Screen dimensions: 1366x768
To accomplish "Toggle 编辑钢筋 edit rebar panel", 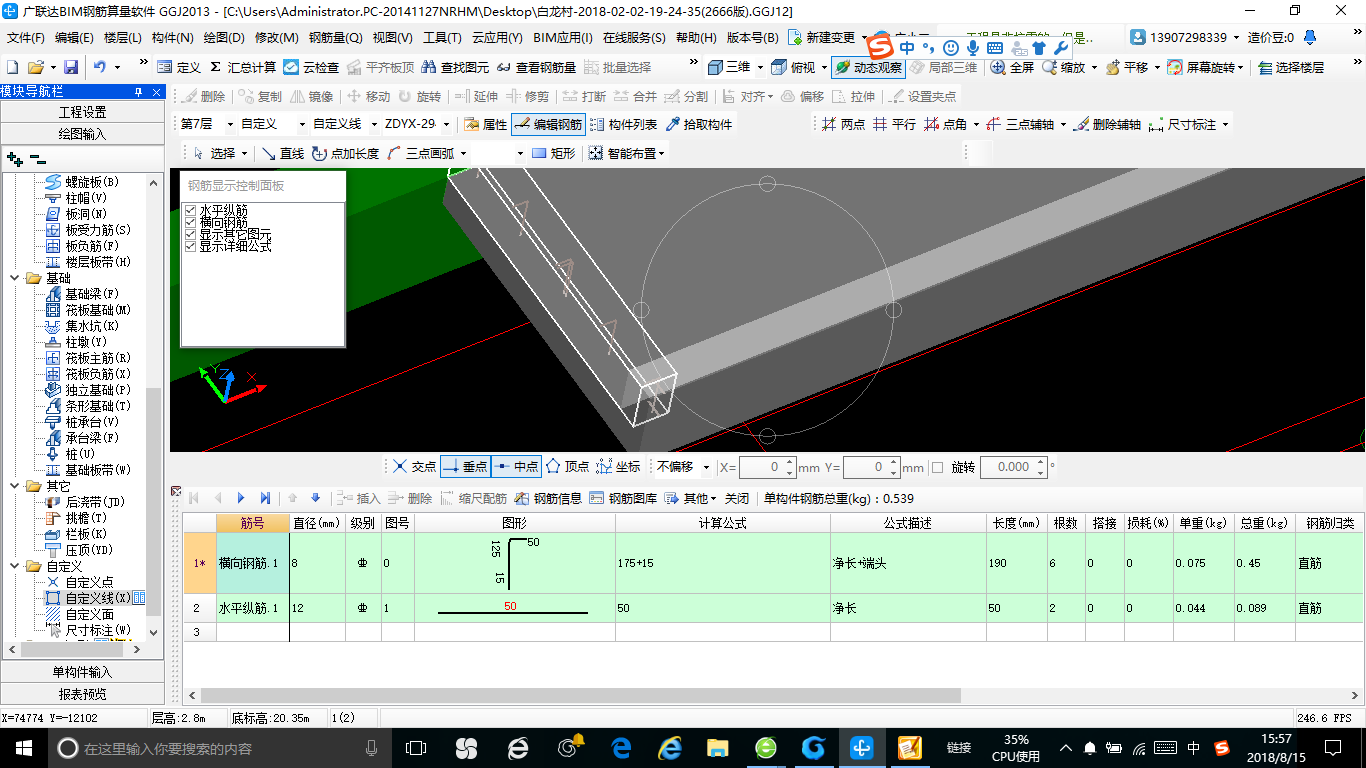I will (x=548, y=124).
